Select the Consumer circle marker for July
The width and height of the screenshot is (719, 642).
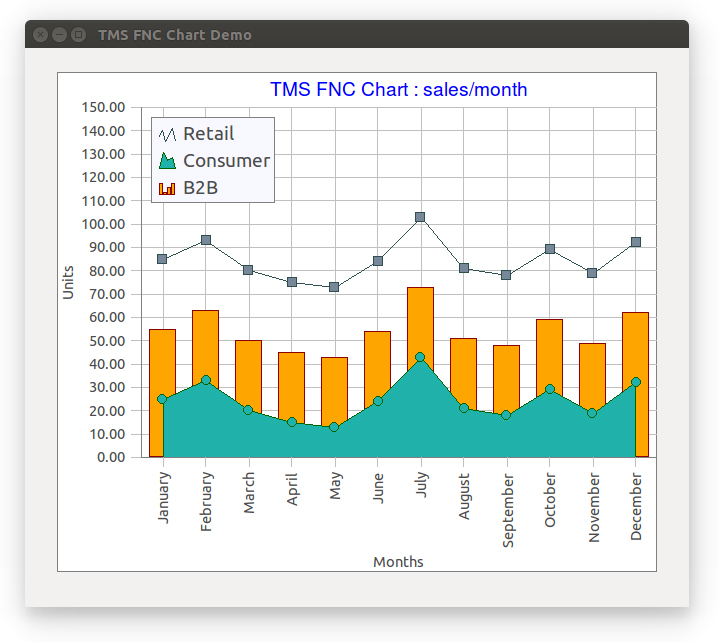pyautogui.click(x=420, y=357)
